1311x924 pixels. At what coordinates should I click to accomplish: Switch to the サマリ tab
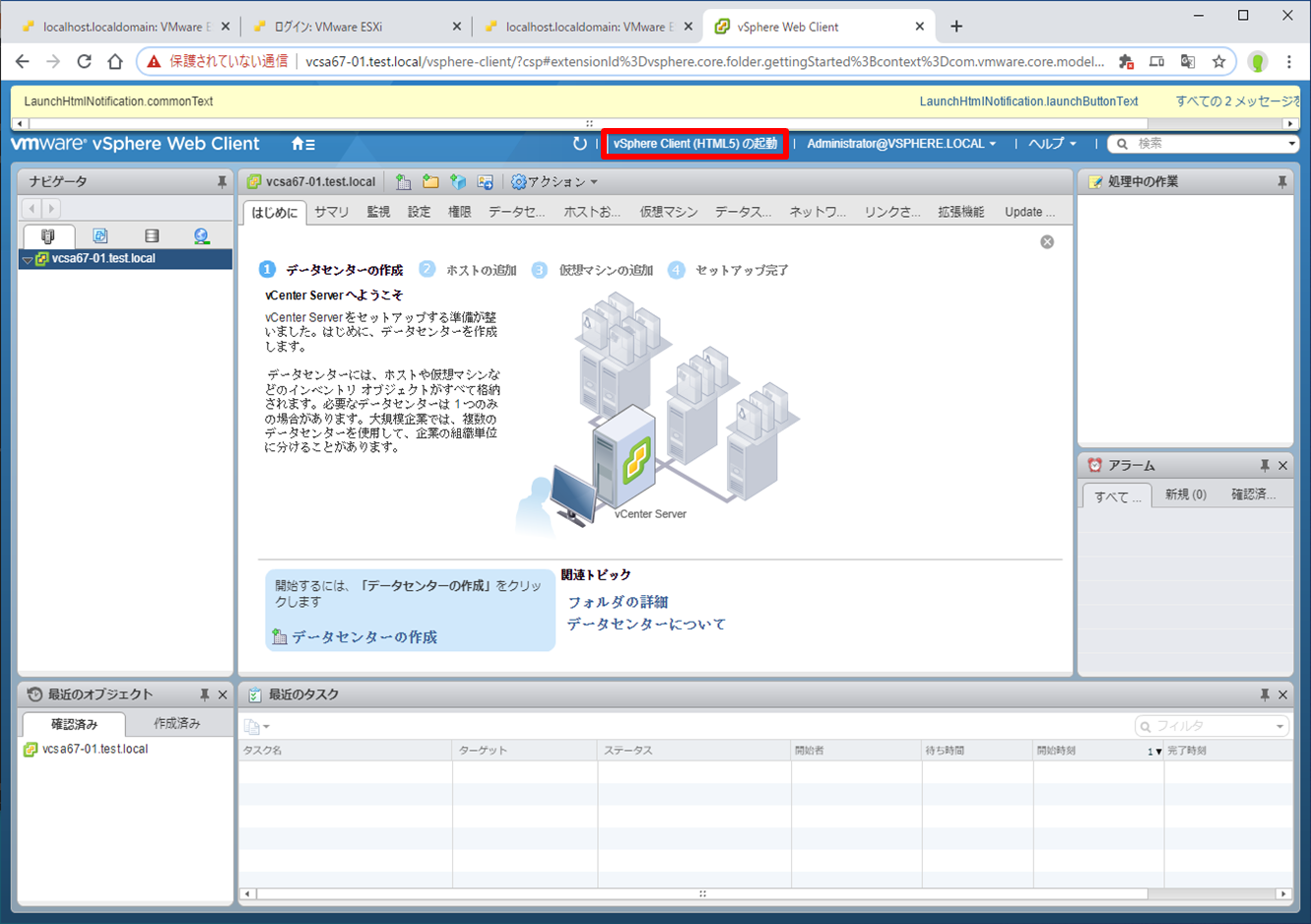pos(333,211)
